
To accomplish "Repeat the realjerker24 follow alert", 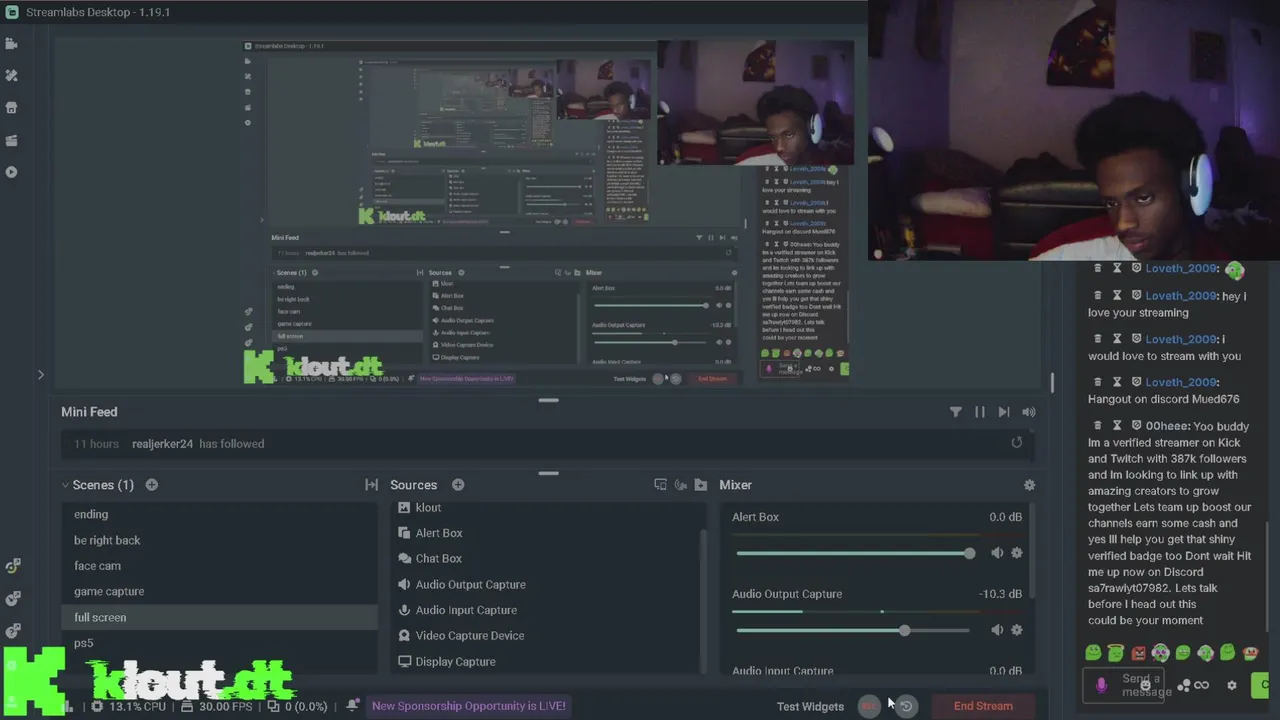I will (1017, 443).
